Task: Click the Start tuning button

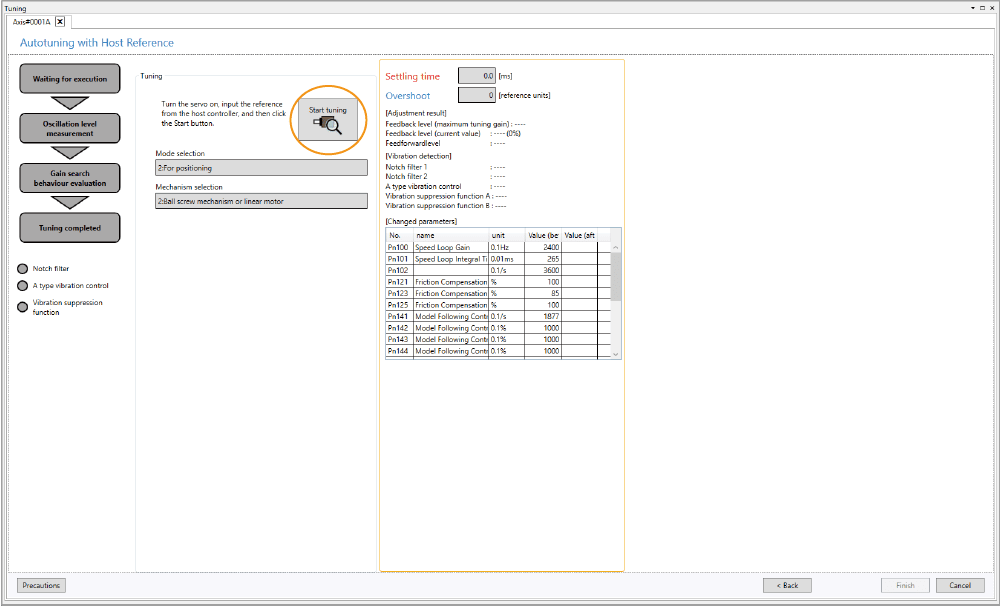Action: pos(328,119)
